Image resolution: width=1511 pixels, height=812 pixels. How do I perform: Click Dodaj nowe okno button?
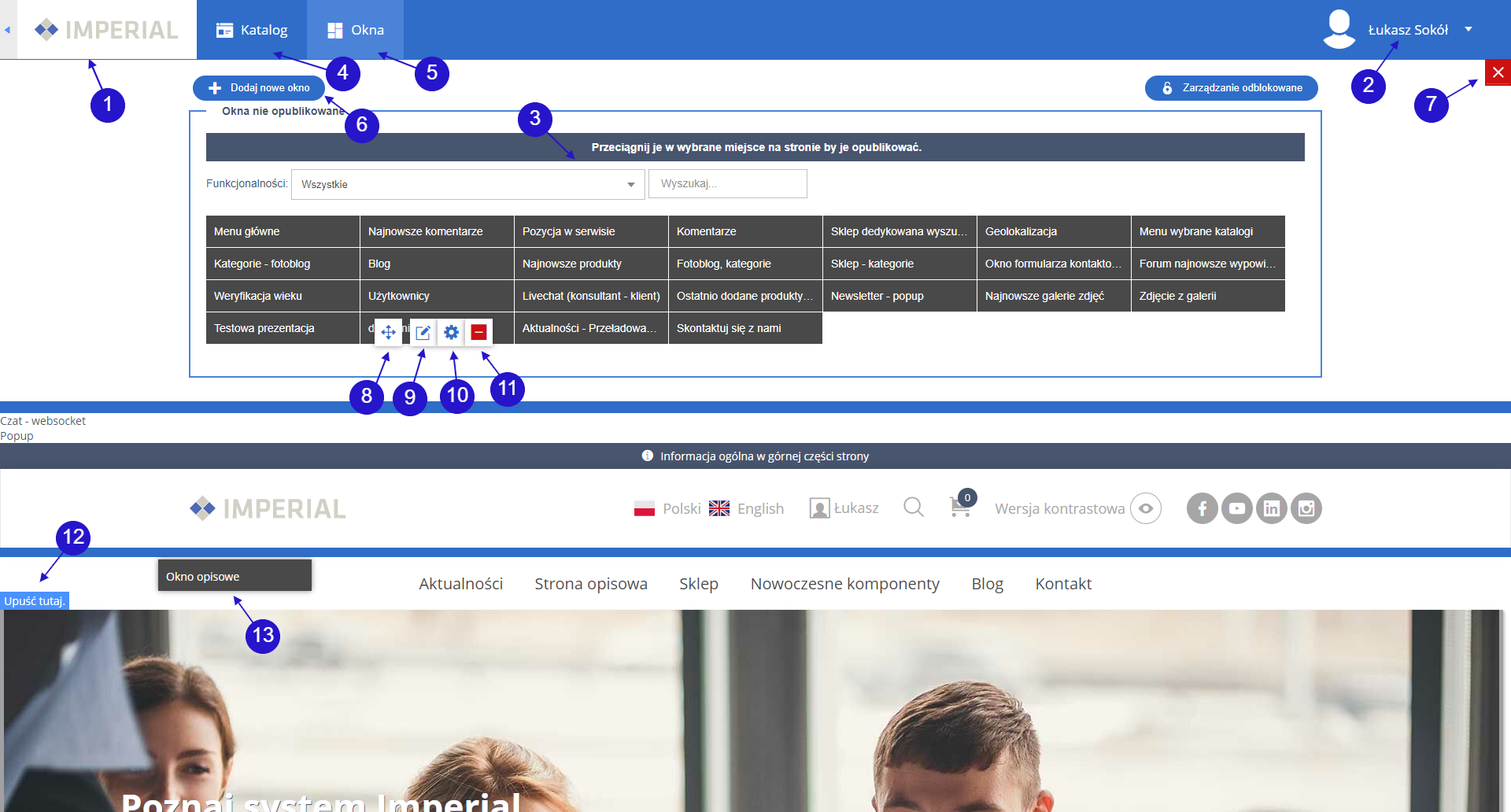click(259, 88)
